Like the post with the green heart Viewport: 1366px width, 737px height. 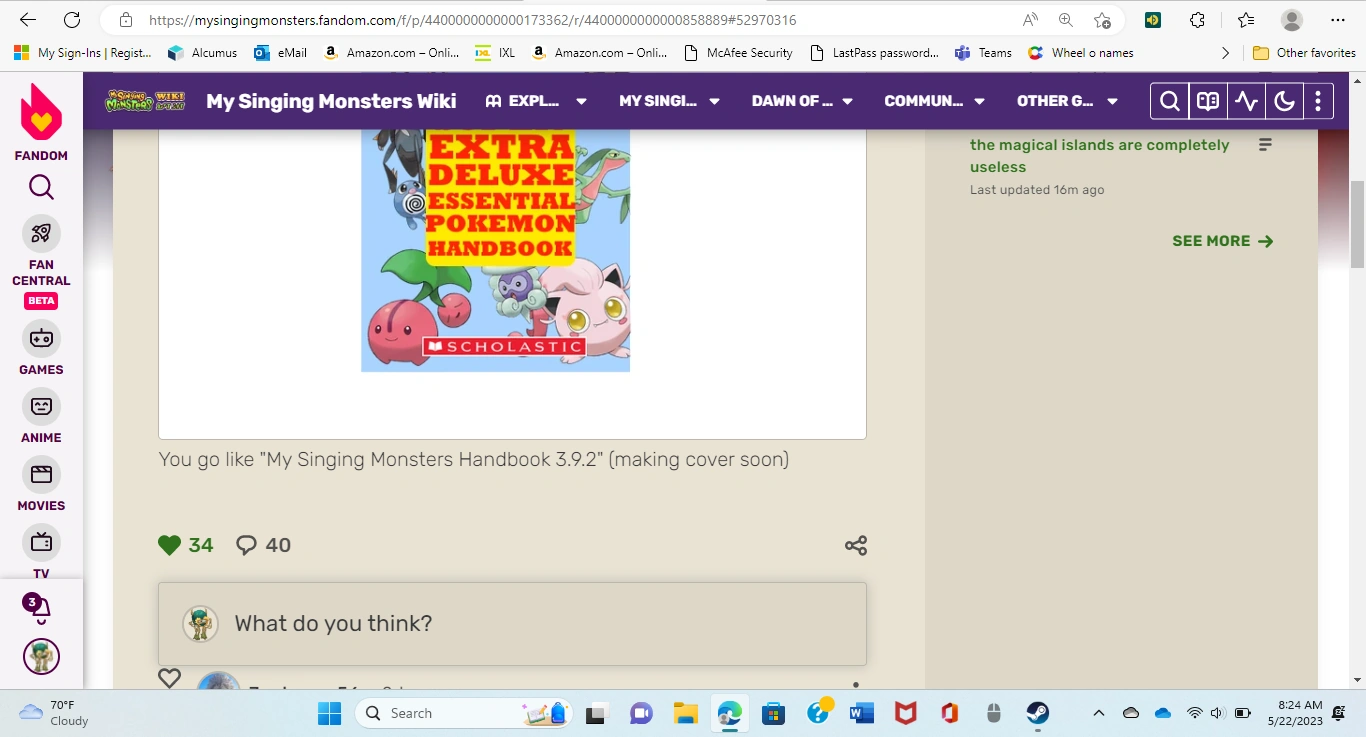click(x=169, y=545)
